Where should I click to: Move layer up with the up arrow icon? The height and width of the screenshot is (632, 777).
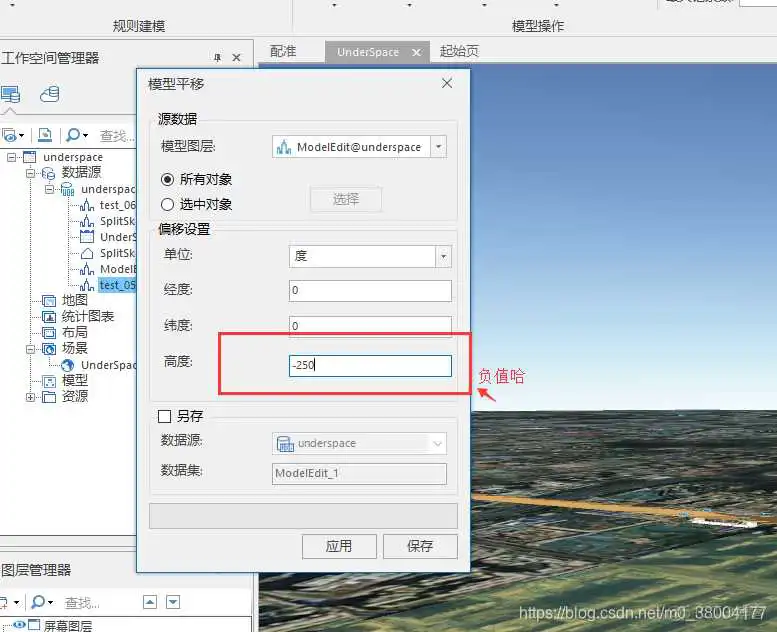point(150,602)
